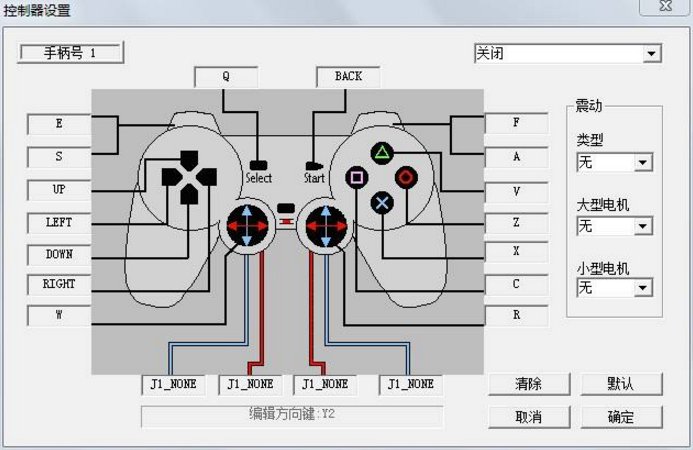
Task: Select the RIGHT key mapping field
Action: click(59, 285)
